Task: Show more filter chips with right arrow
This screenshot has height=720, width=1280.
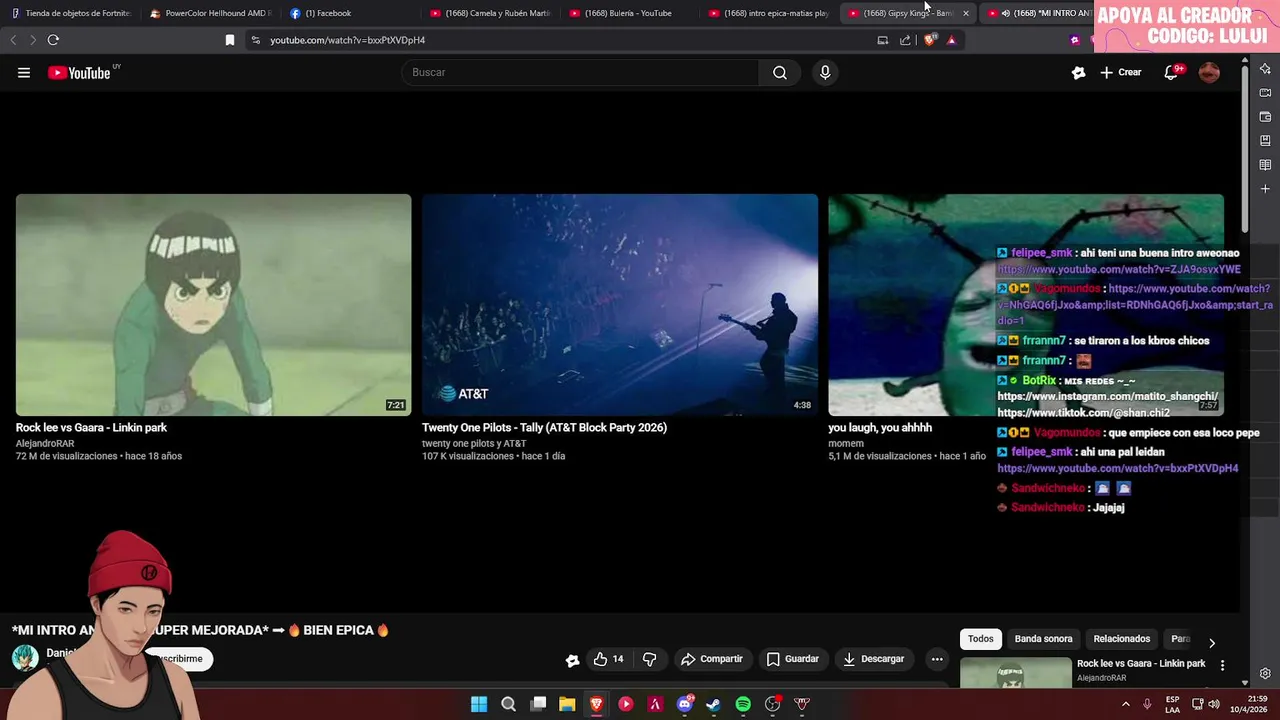Action: (1212, 643)
